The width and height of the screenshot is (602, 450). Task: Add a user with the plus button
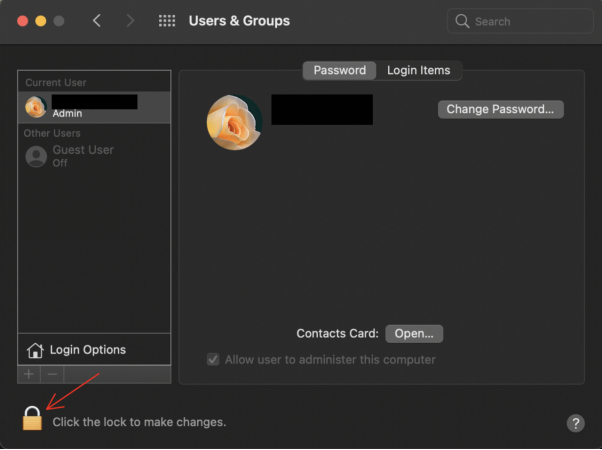point(29,373)
